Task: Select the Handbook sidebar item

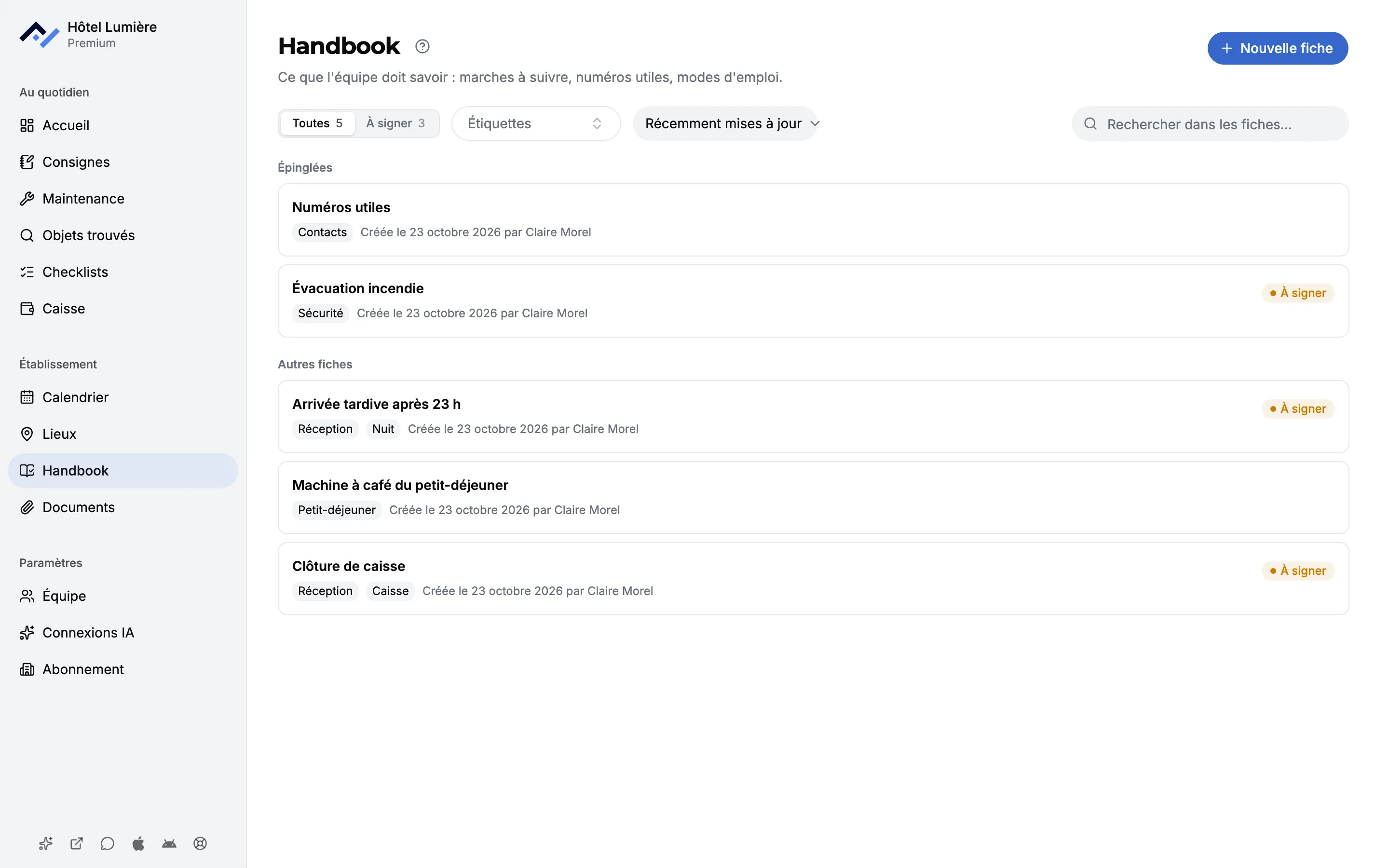Action: click(123, 471)
